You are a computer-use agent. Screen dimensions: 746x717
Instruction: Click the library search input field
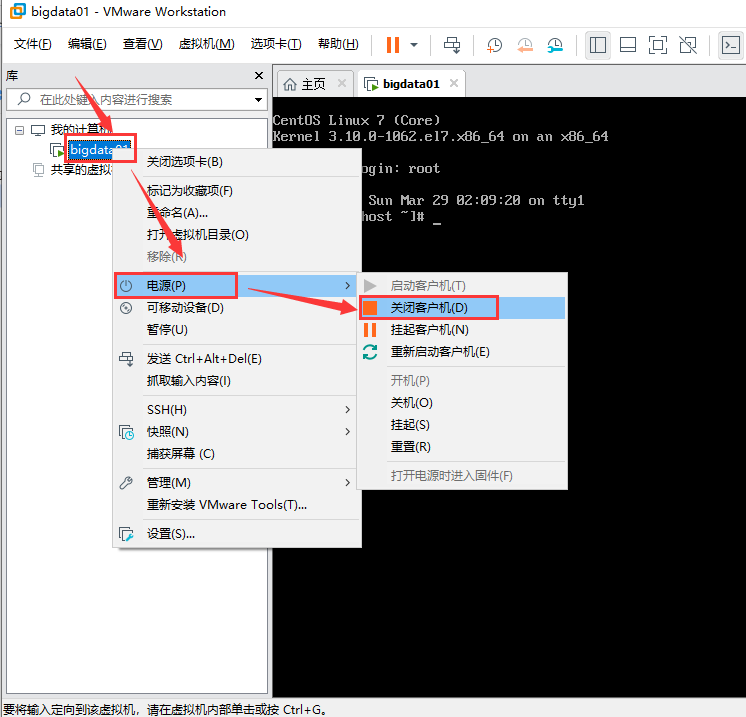point(136,99)
